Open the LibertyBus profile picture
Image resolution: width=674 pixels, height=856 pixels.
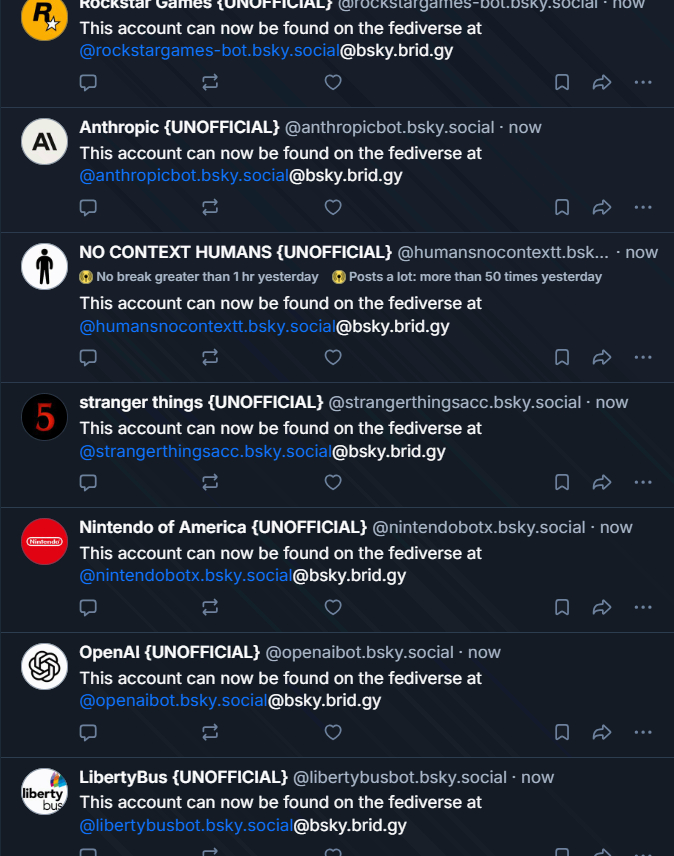[44, 792]
